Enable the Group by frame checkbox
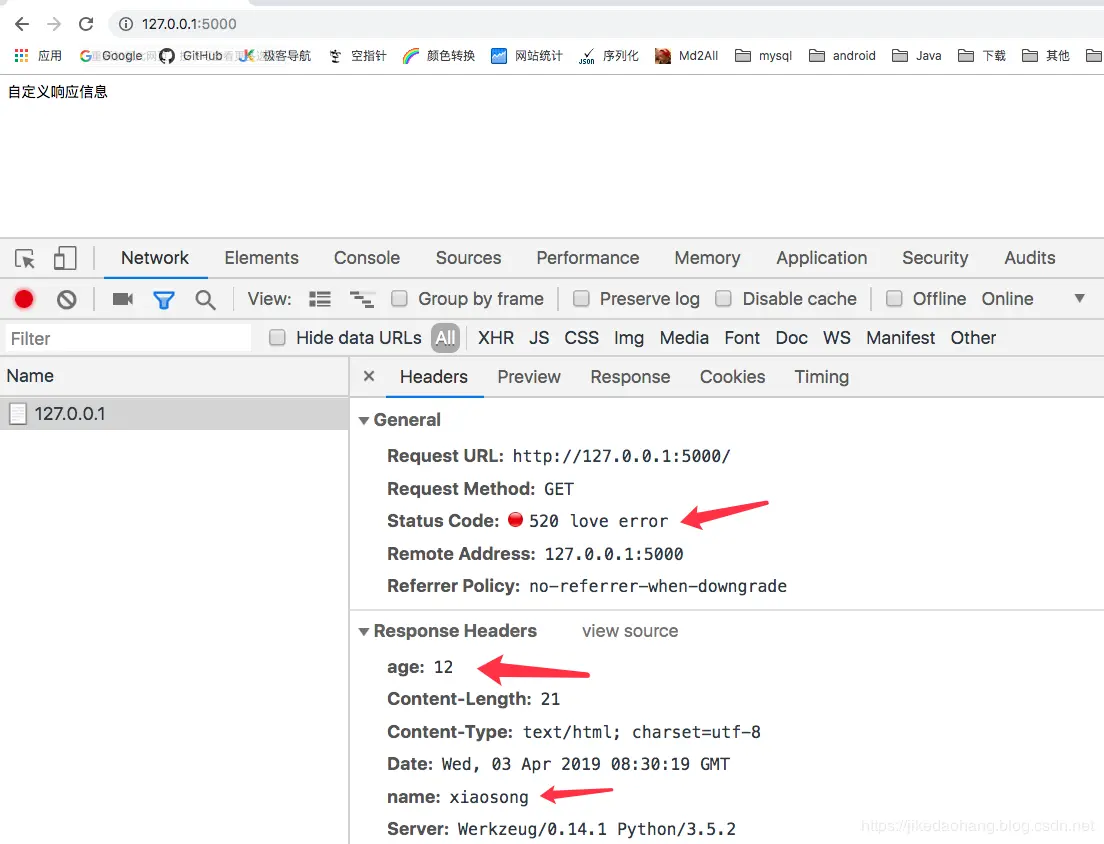The height and width of the screenshot is (844, 1104). tap(399, 298)
